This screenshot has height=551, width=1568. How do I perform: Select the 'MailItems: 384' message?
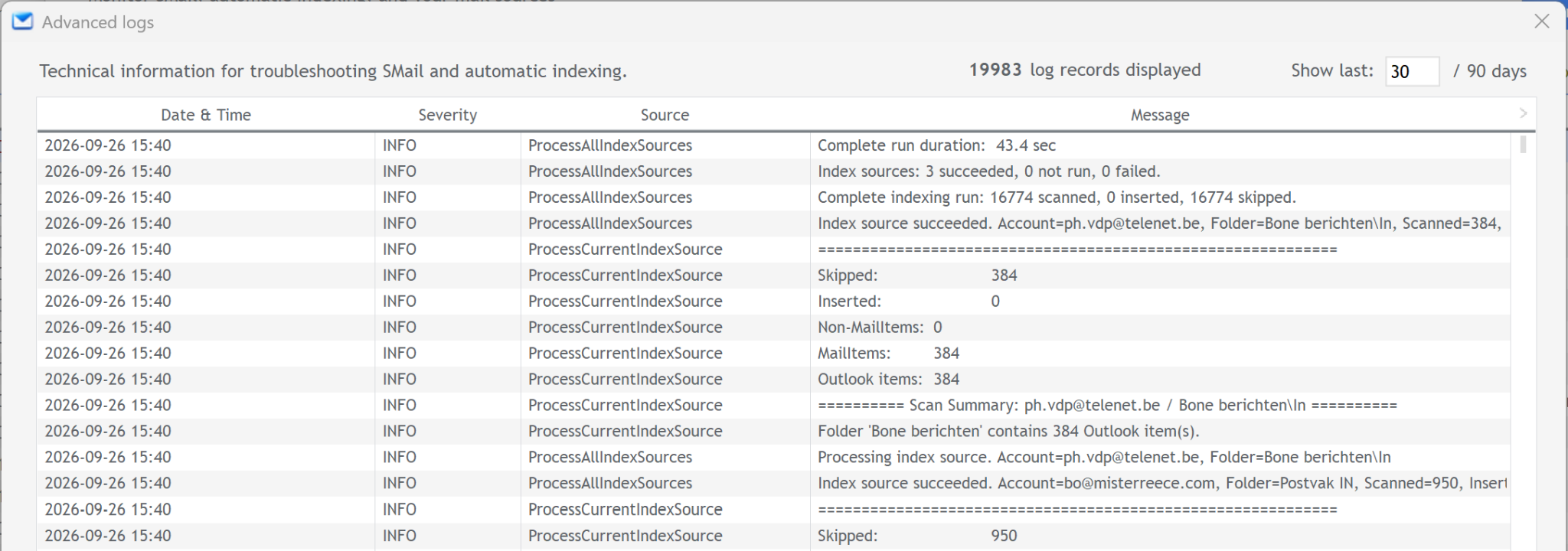888,354
